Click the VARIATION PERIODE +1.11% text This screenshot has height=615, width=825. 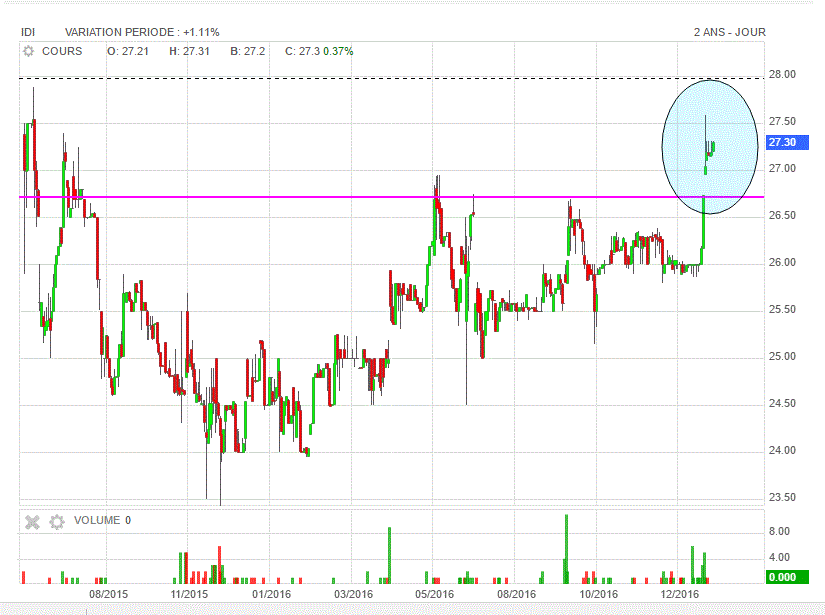tap(142, 32)
